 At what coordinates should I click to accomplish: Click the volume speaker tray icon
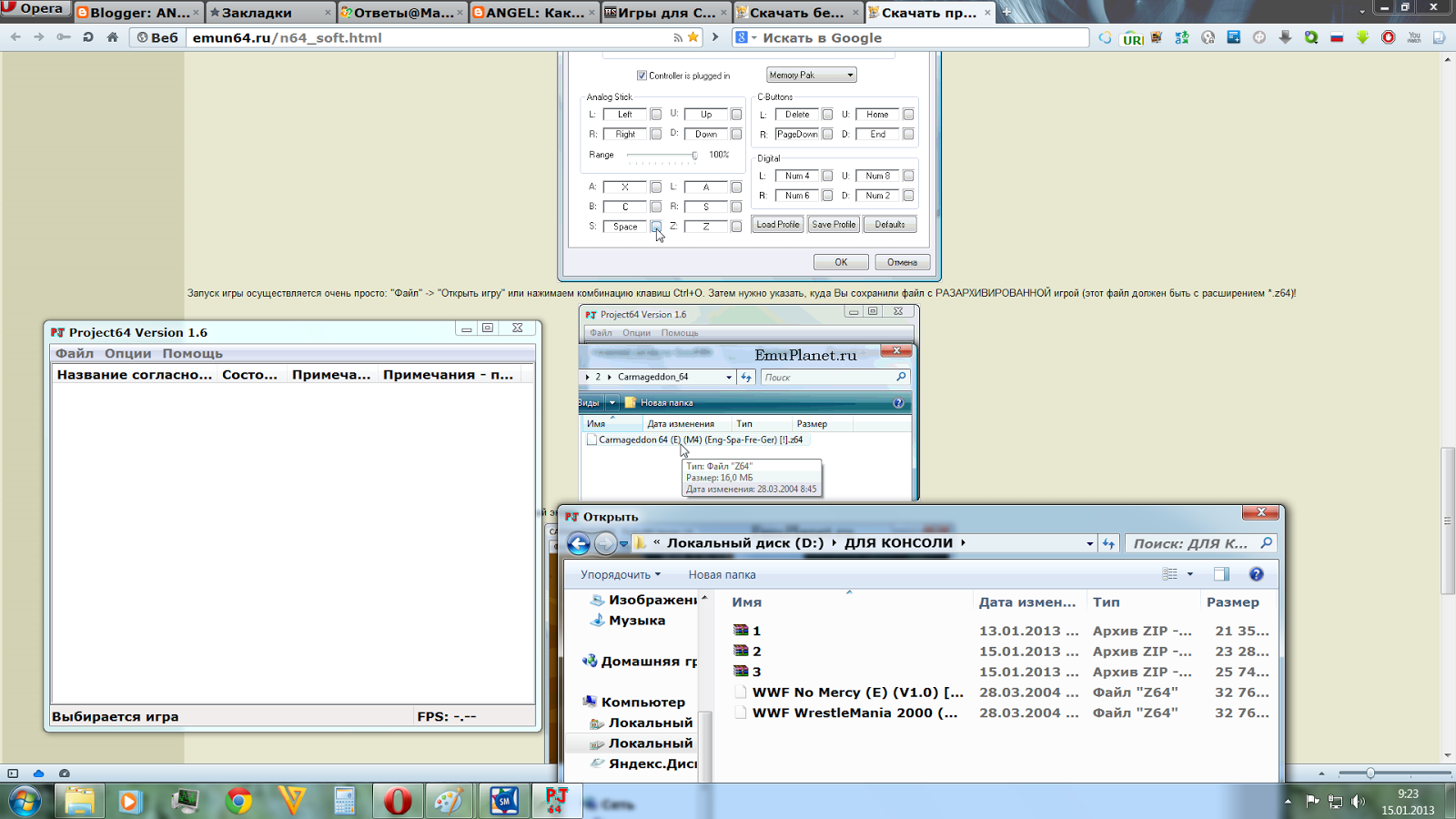[x=1358, y=802]
